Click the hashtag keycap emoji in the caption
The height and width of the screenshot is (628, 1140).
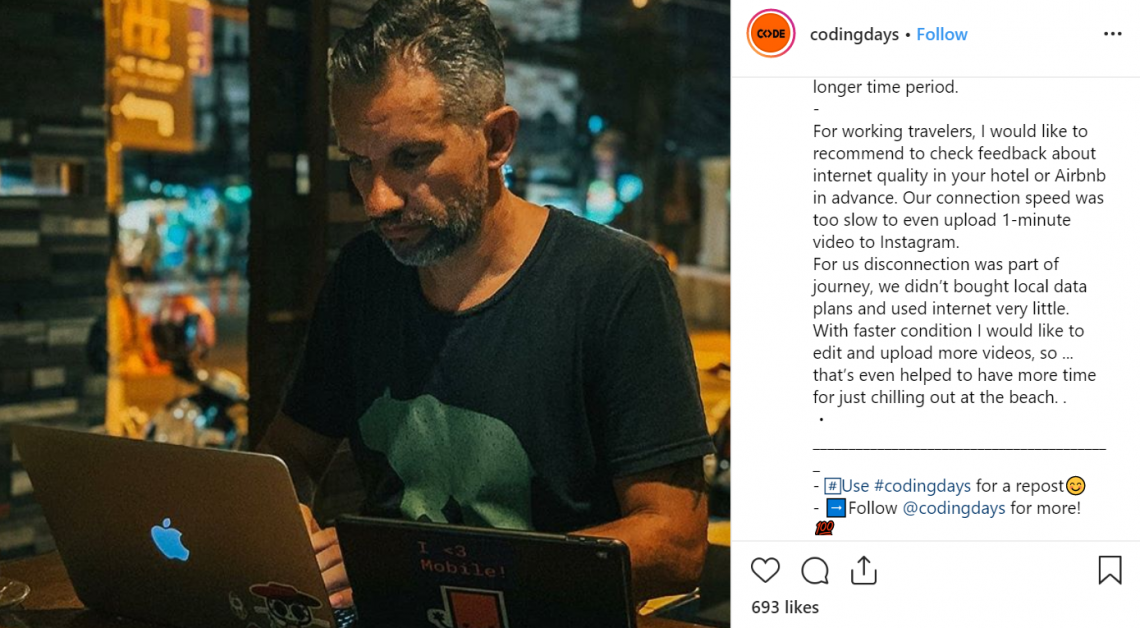(x=832, y=486)
